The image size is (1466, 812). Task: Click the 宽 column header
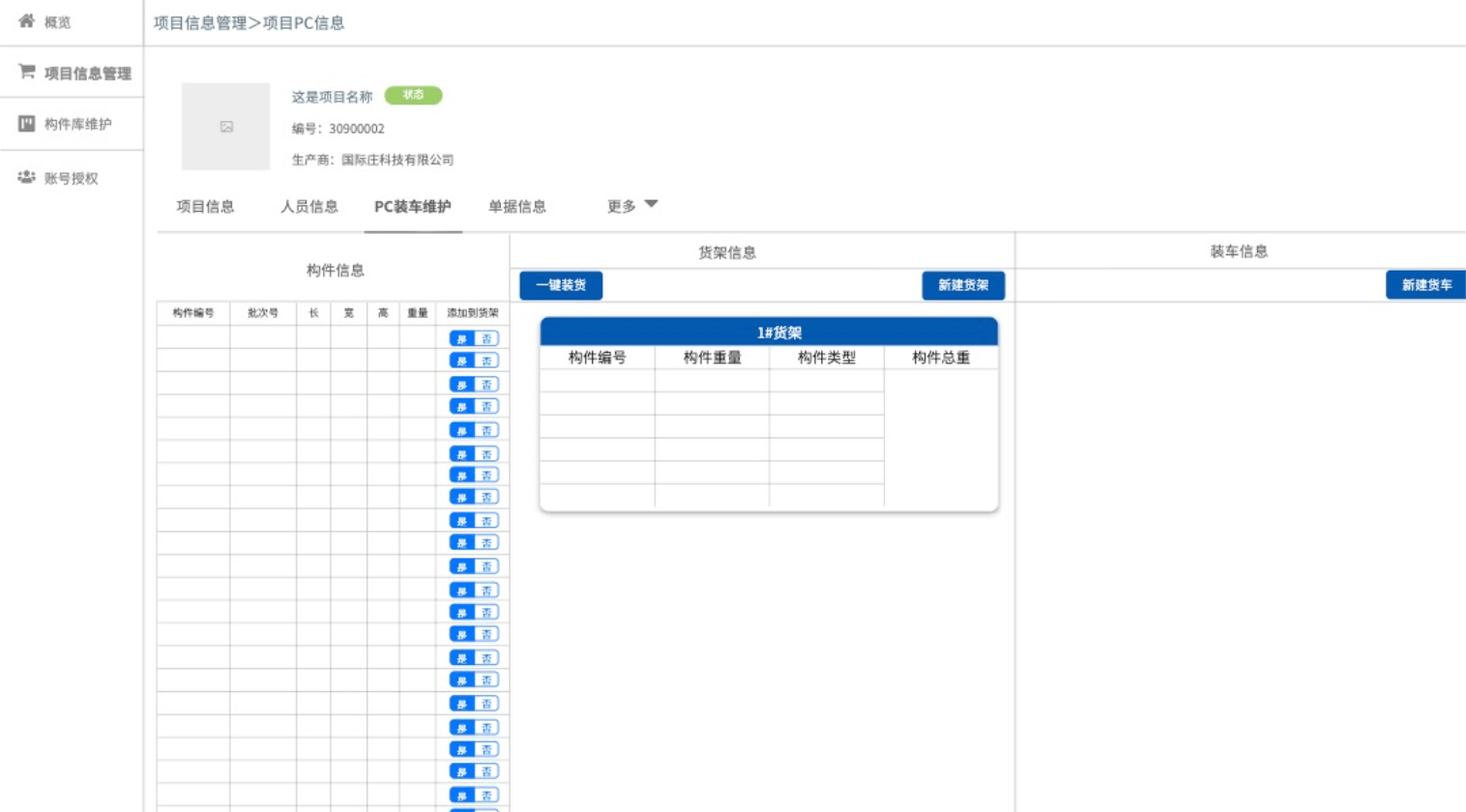tap(348, 313)
